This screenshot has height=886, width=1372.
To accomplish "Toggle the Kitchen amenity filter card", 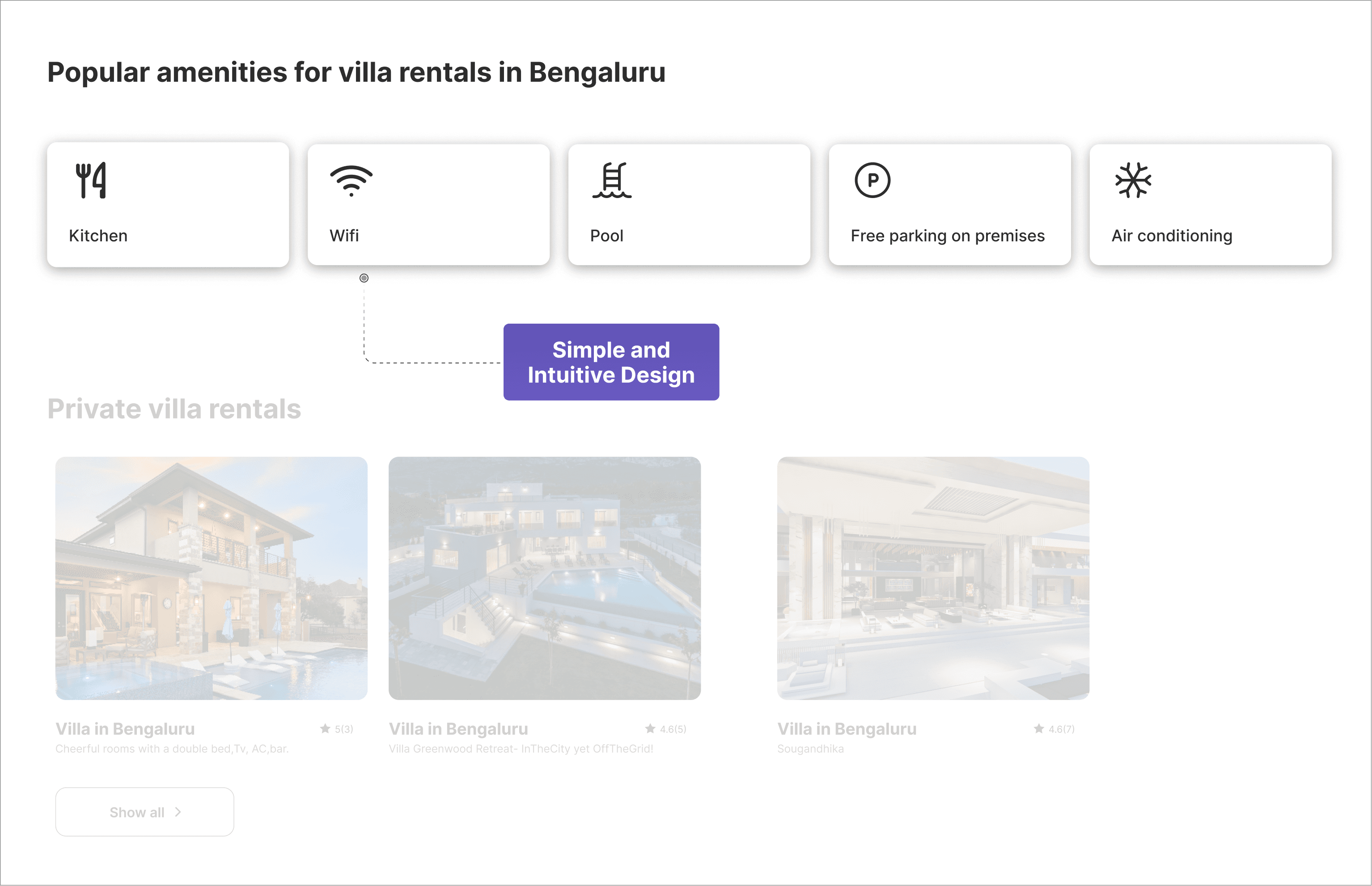I will pos(167,204).
